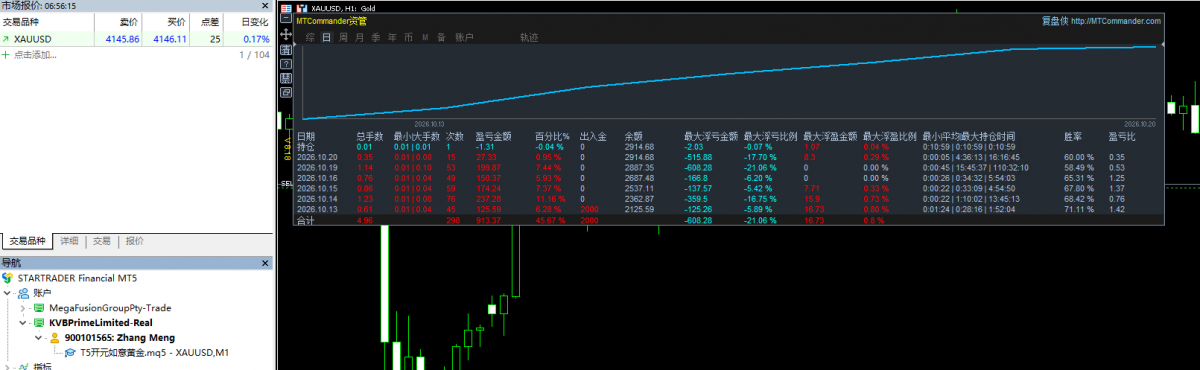Select the MegaFusionGroupPty-Trade server
1200x370 pixels.
[109, 308]
